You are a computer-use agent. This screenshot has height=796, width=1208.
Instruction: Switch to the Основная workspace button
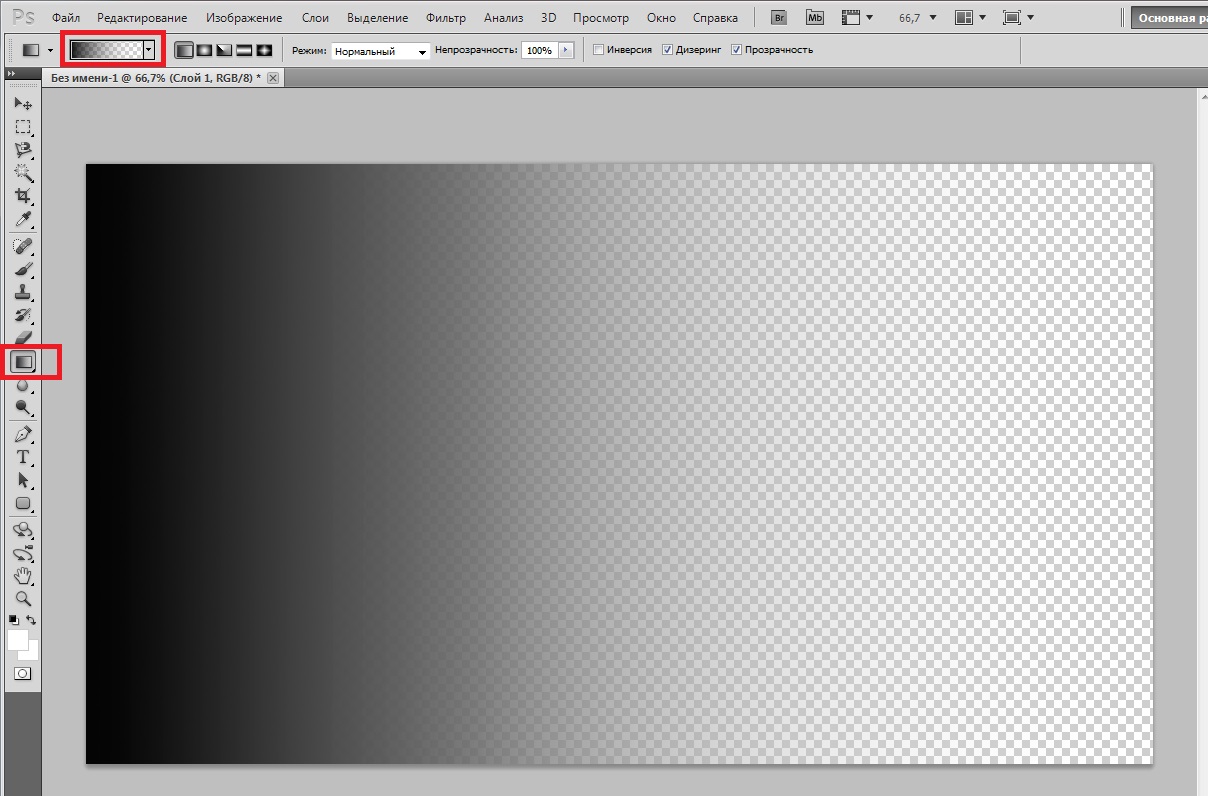(x=1169, y=18)
